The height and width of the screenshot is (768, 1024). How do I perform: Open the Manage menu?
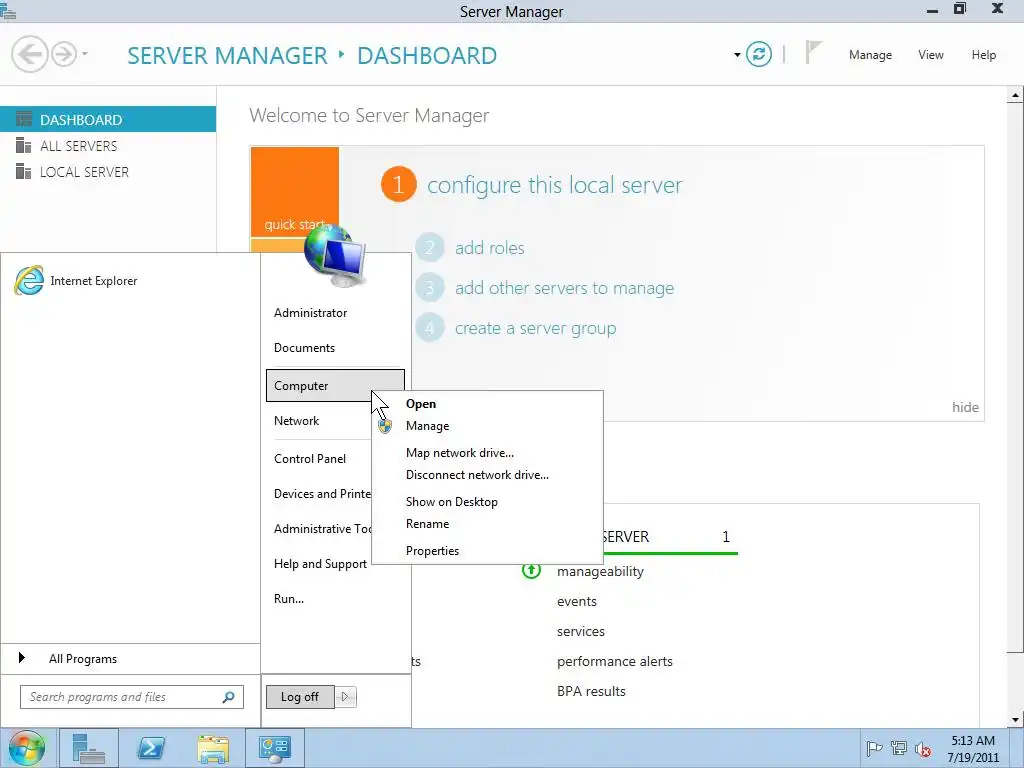click(x=870, y=55)
